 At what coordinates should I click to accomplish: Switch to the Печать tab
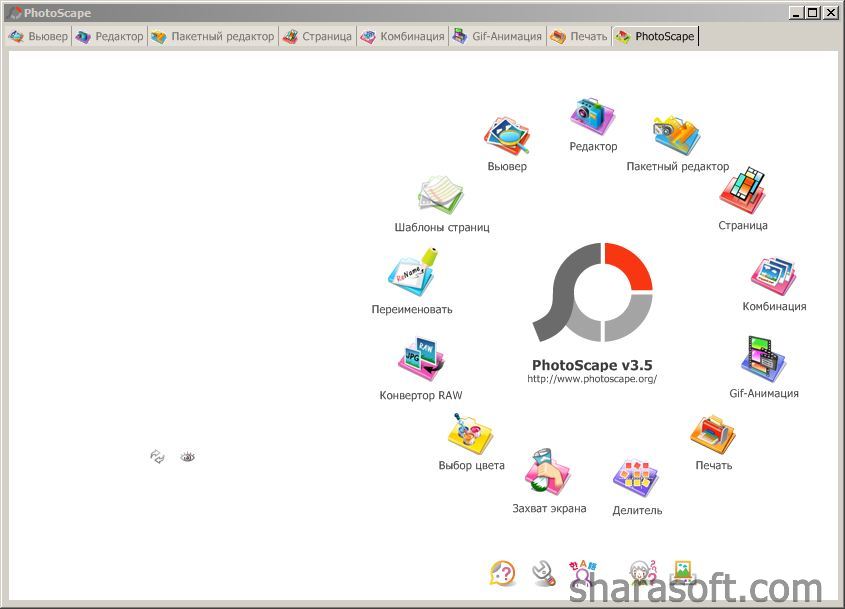(x=579, y=37)
